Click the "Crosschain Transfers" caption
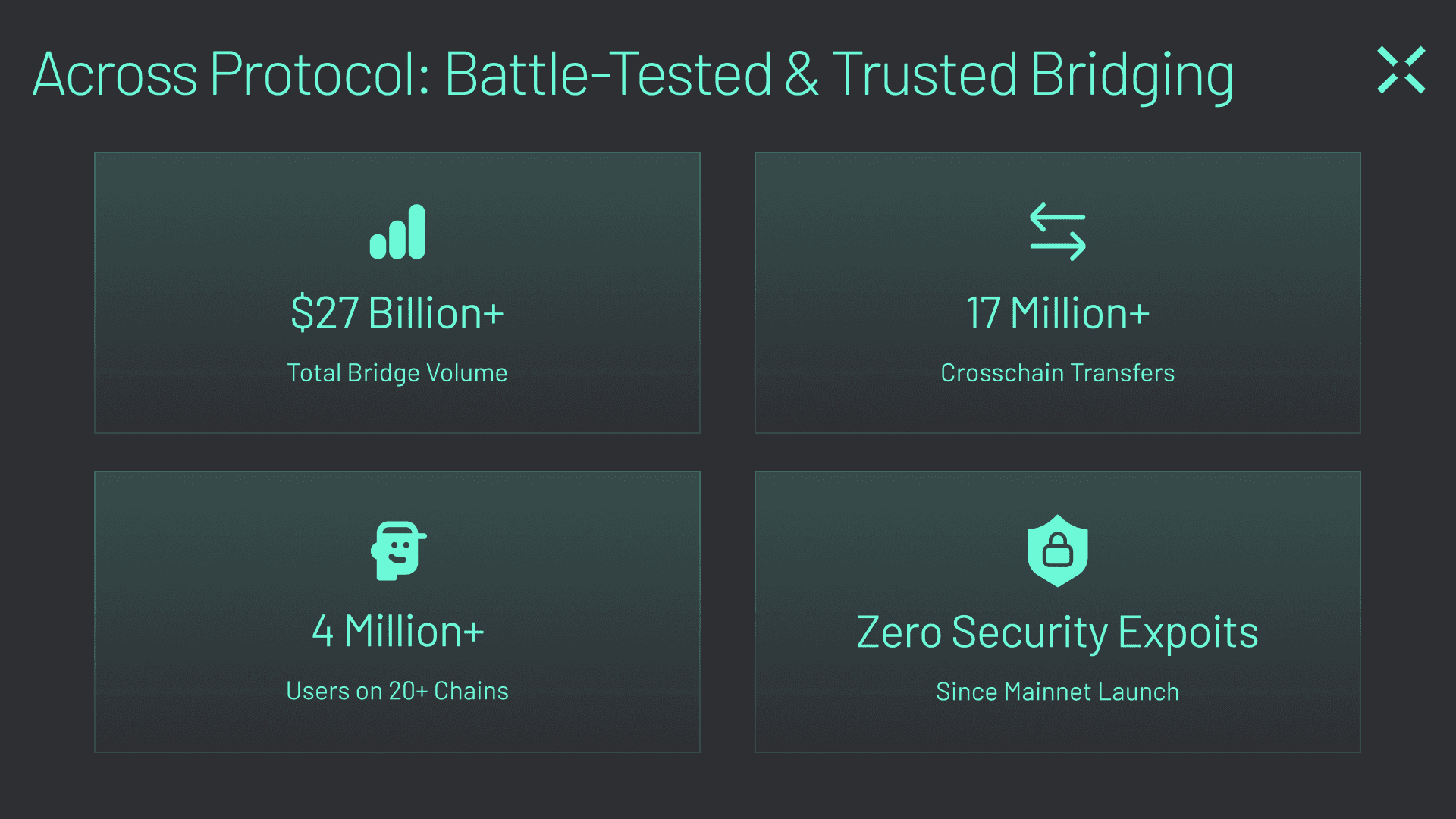 coord(1057,373)
